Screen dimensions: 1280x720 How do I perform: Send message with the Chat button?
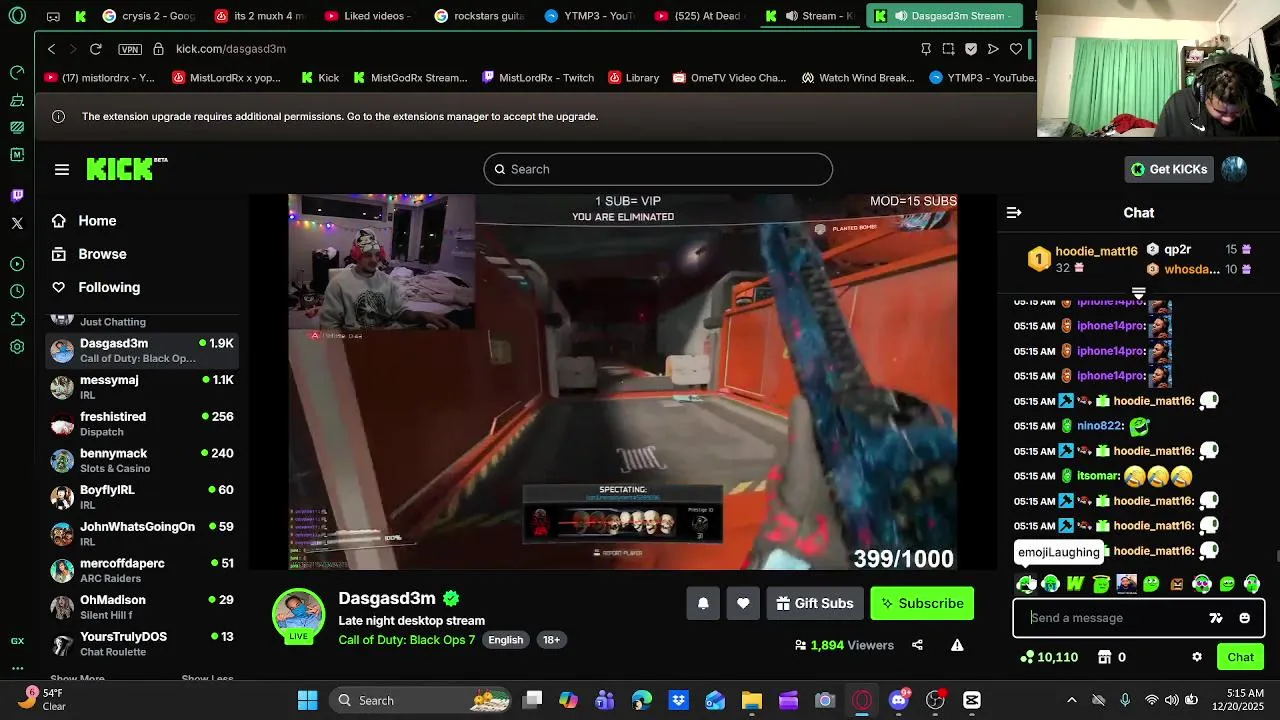coord(1241,657)
